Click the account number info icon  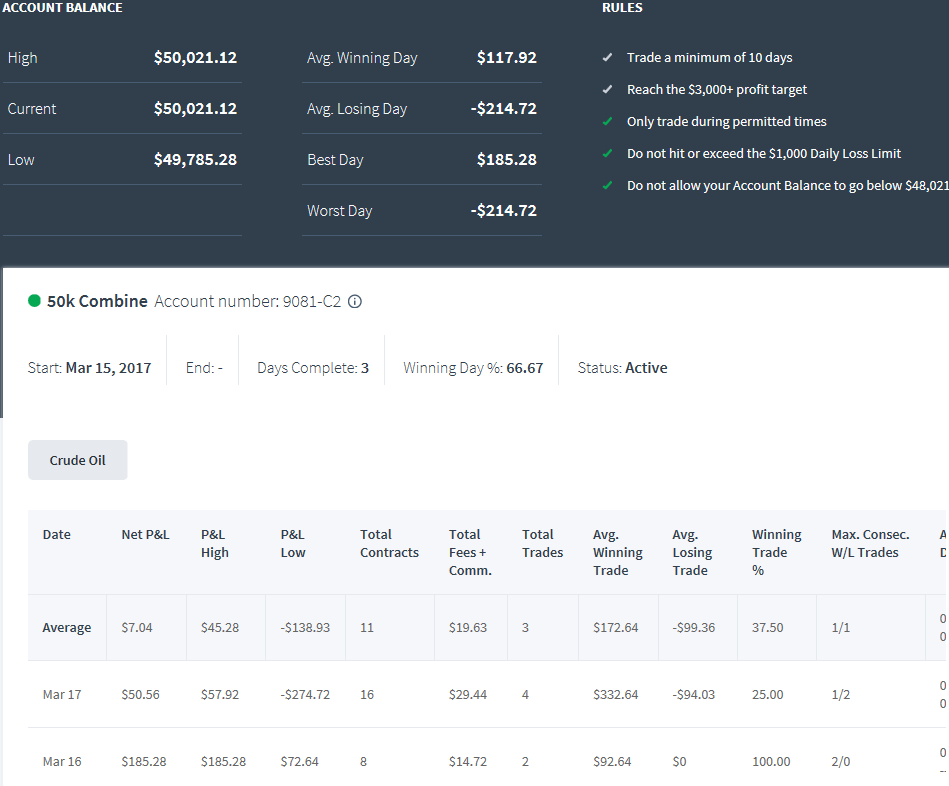click(x=355, y=301)
